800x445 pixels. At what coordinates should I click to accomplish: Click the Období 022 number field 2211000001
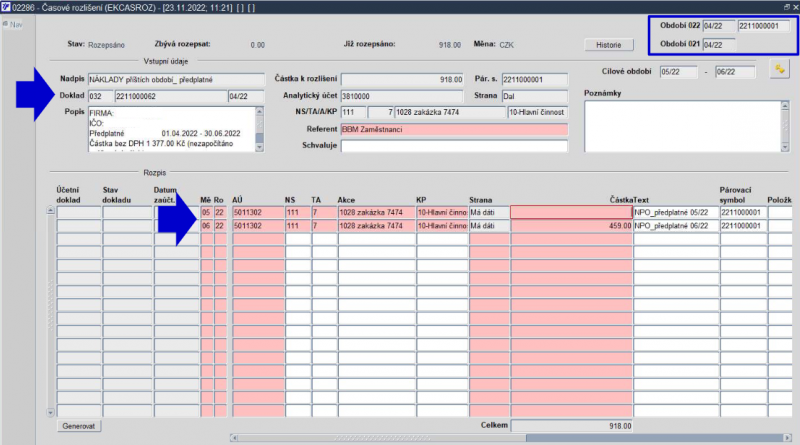[764, 26]
